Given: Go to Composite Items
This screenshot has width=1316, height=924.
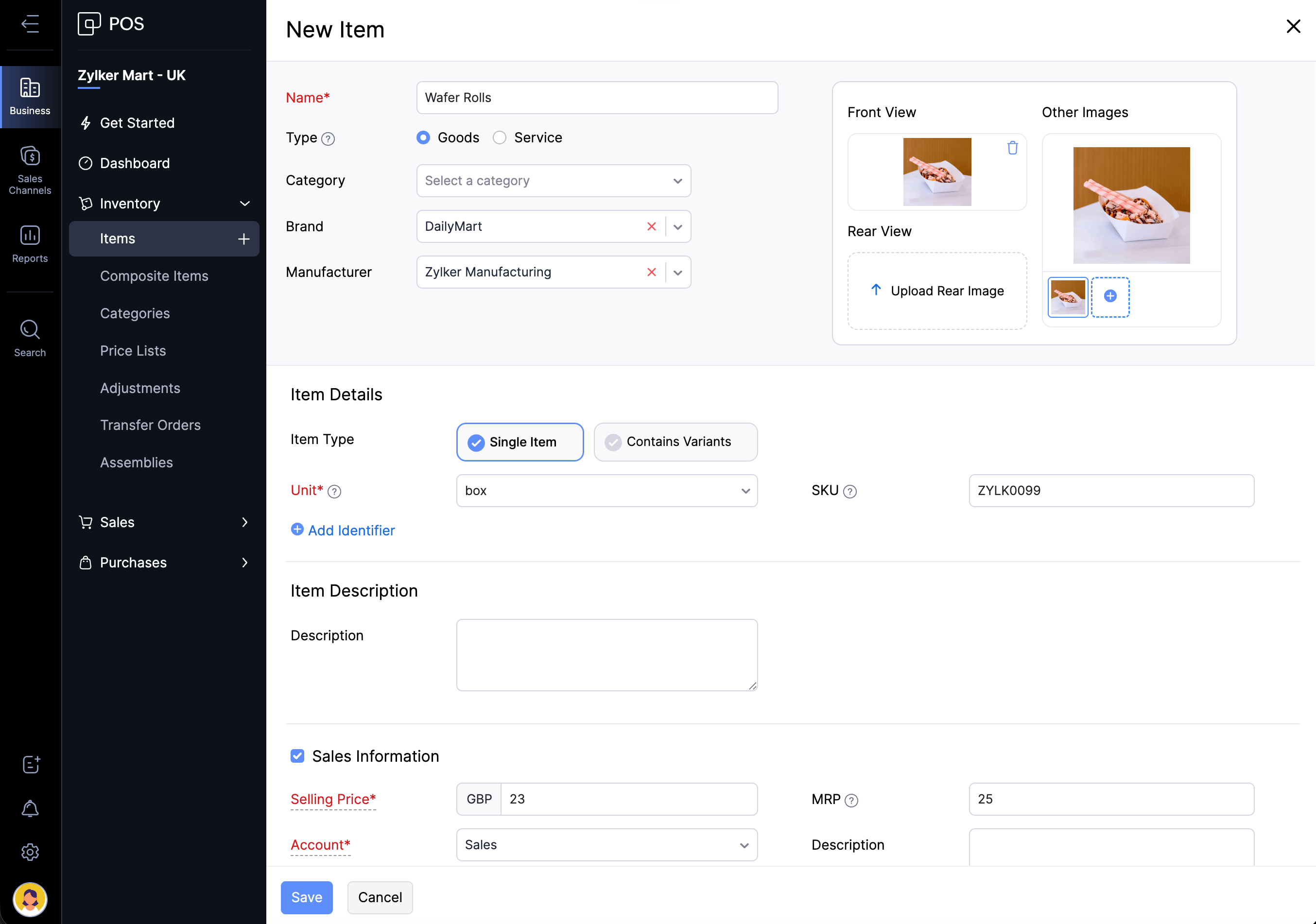Looking at the screenshot, I should [154, 276].
